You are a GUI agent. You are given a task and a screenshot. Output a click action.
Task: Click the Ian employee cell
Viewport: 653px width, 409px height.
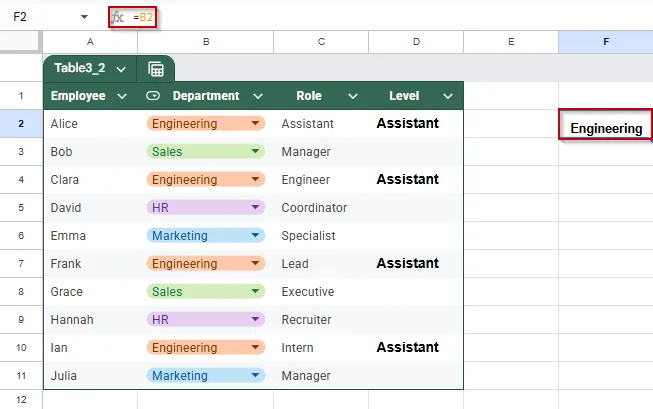coord(90,347)
